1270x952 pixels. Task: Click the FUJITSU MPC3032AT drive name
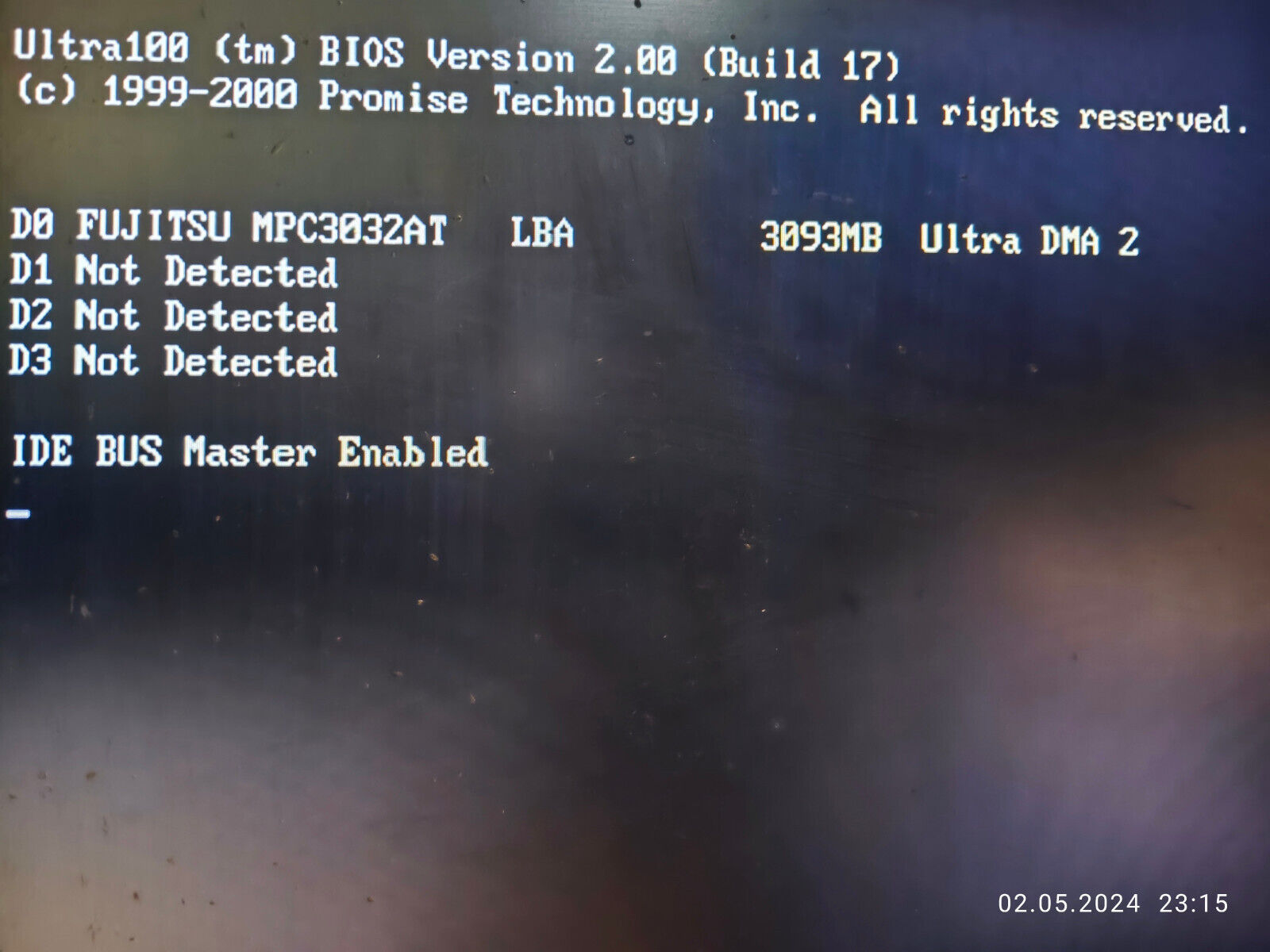pos(262,228)
